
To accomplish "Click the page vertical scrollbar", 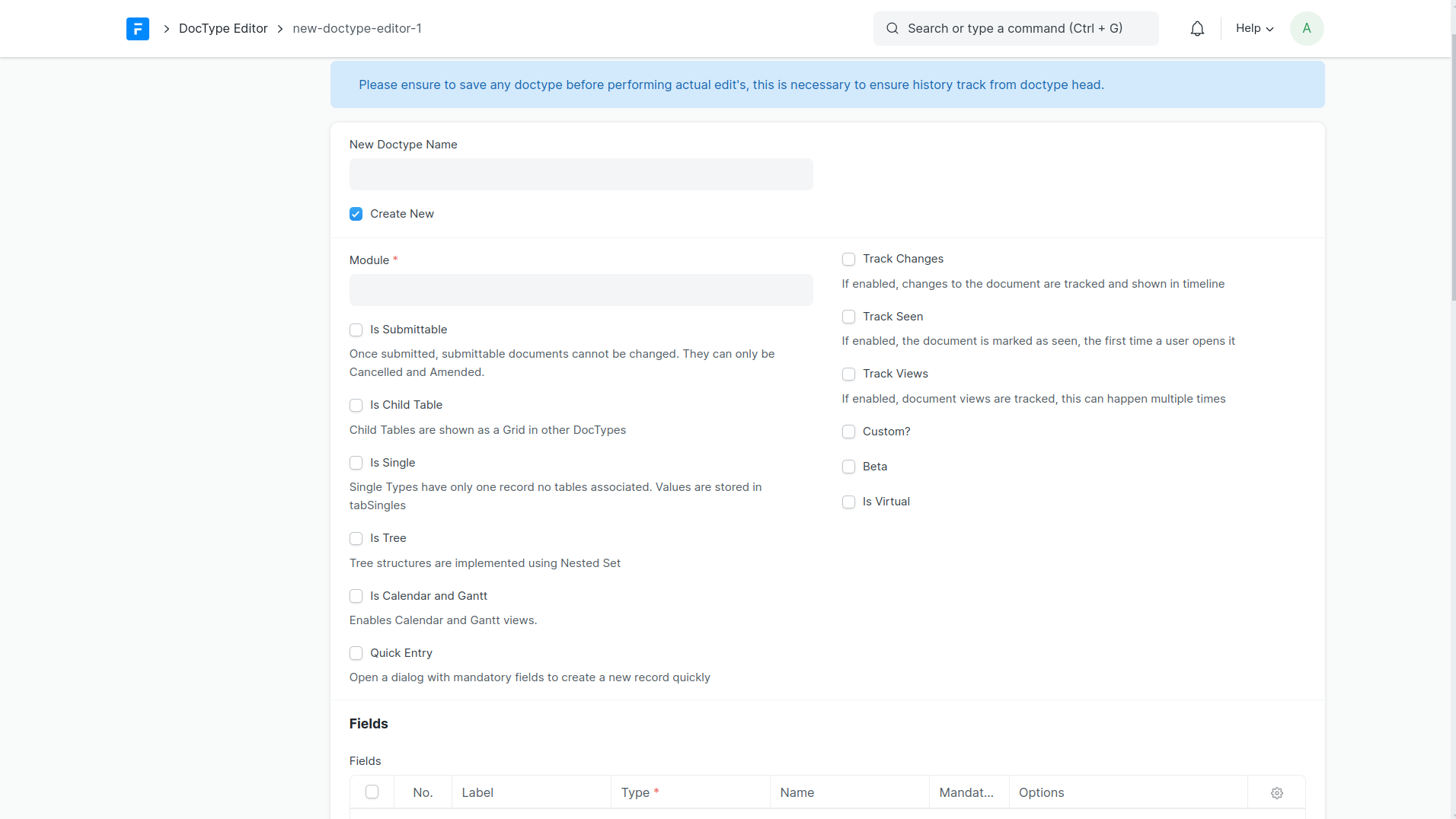I will pyautogui.click(x=1453, y=167).
